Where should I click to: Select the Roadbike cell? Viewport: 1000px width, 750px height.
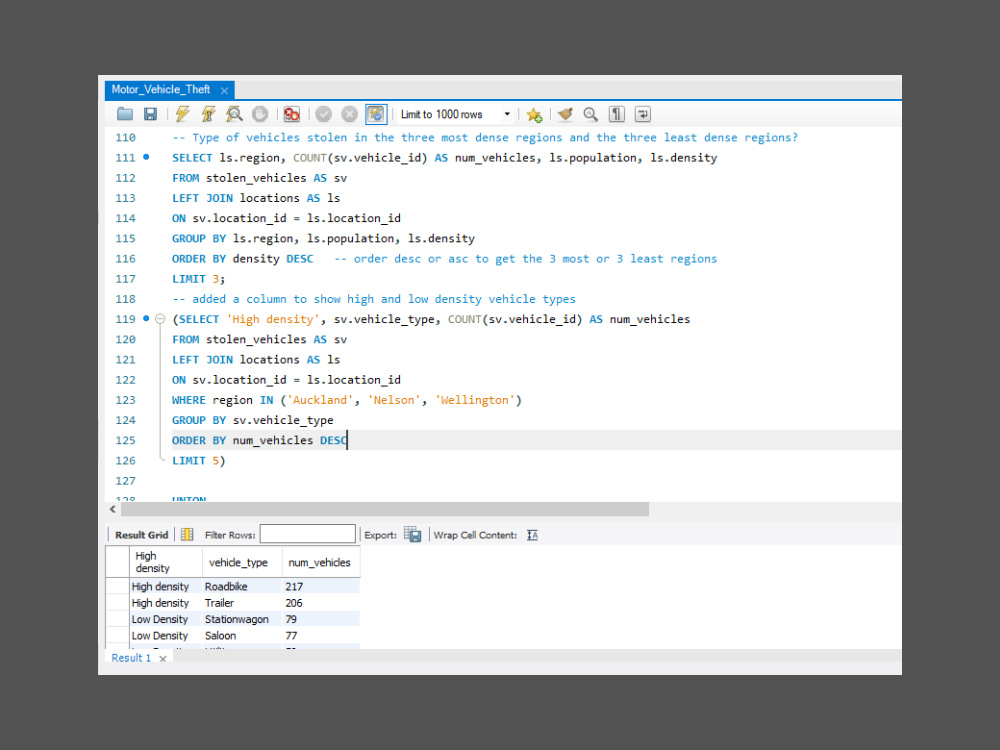pyautogui.click(x=242, y=587)
